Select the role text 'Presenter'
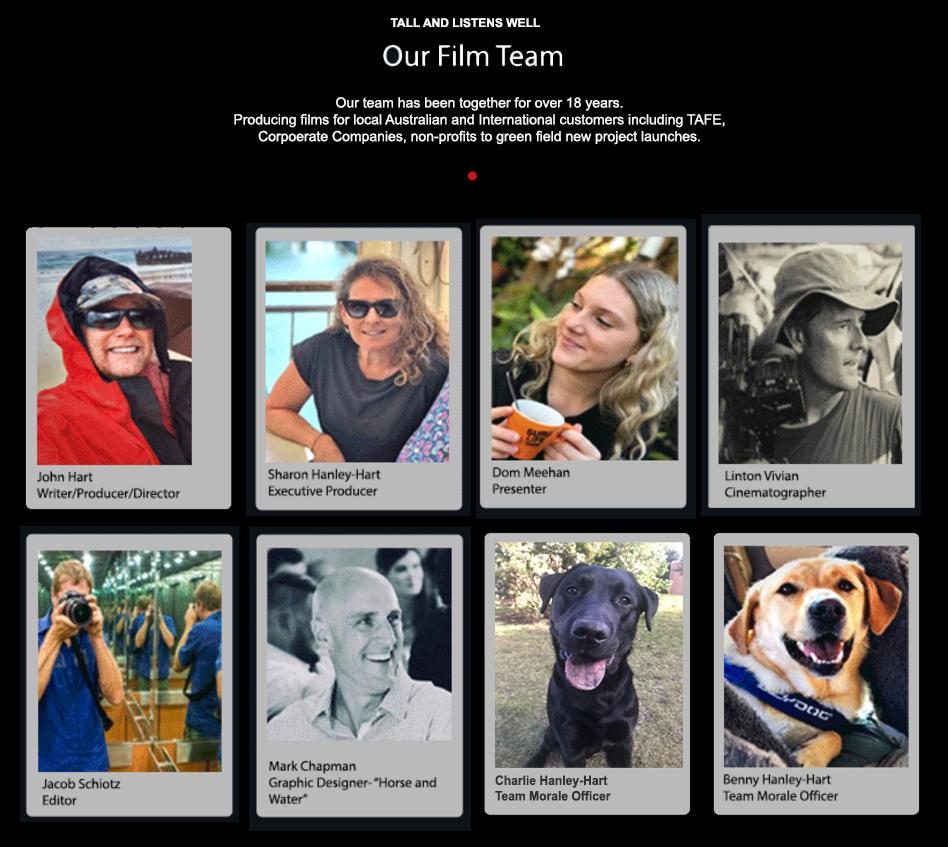The width and height of the screenshot is (948, 847). 519,489
